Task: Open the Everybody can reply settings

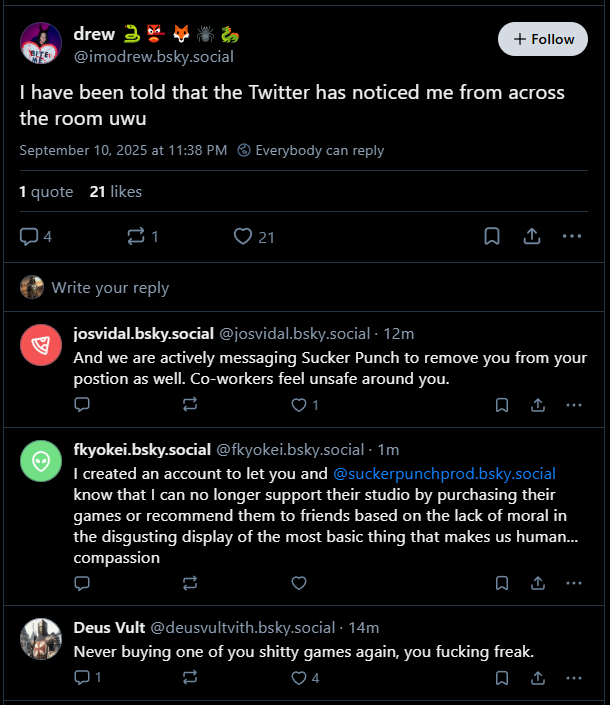Action: [x=311, y=150]
